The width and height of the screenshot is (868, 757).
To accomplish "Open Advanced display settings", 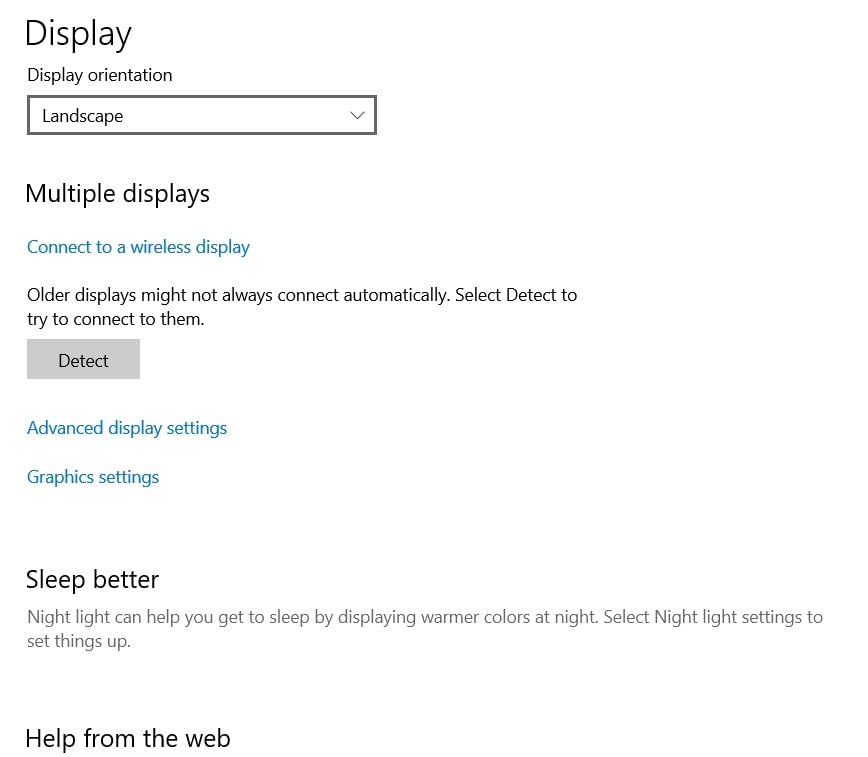I will point(127,428).
